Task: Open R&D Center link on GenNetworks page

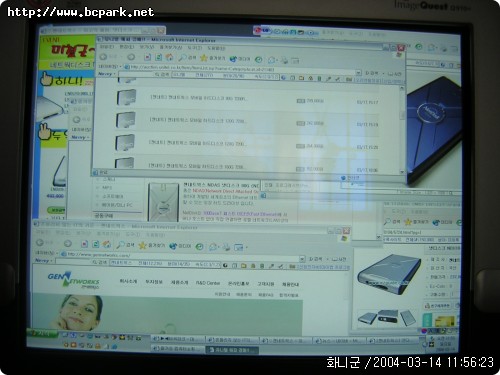Action: [x=208, y=283]
